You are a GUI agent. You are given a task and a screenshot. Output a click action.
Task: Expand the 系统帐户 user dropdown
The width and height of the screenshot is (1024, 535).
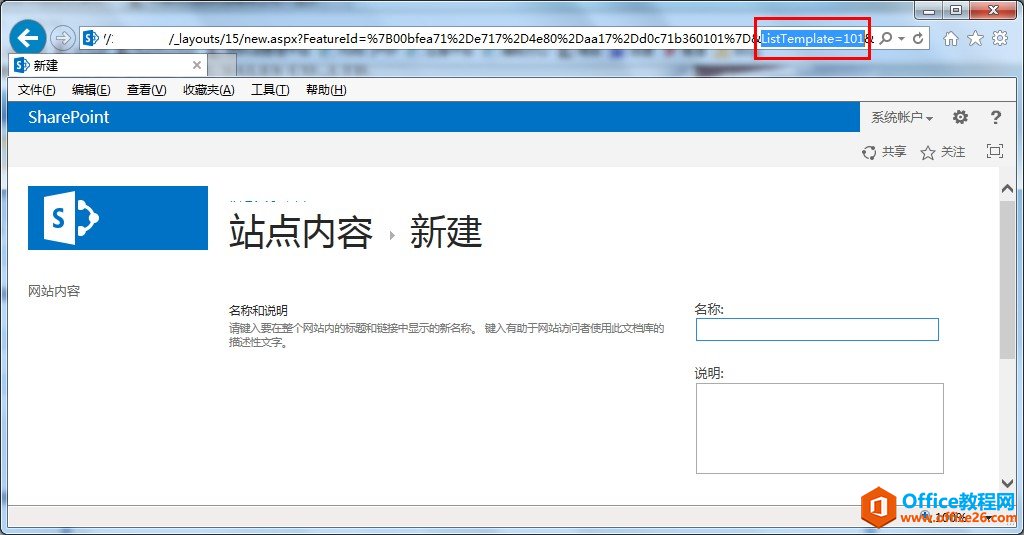point(902,117)
